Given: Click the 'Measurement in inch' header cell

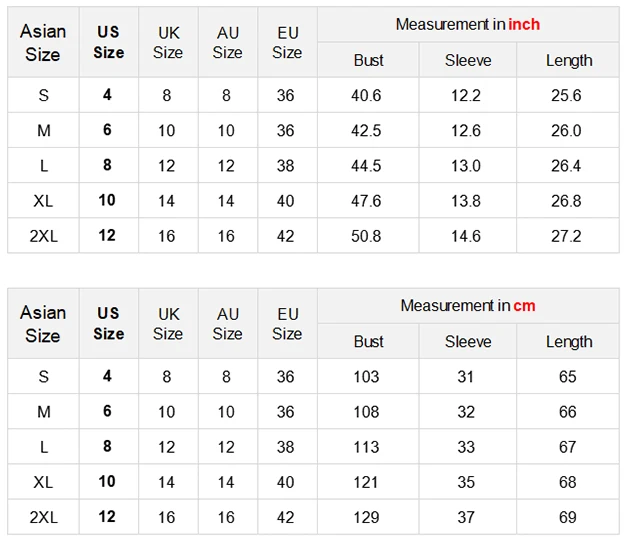Looking at the screenshot, I should coord(467,24).
